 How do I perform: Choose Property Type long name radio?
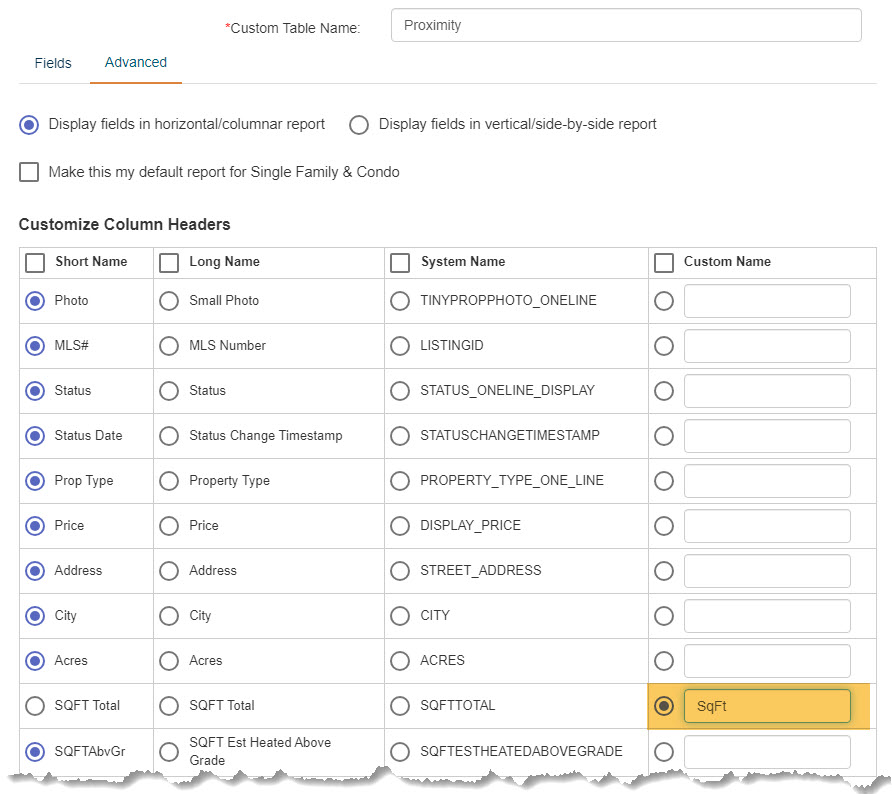(169, 481)
